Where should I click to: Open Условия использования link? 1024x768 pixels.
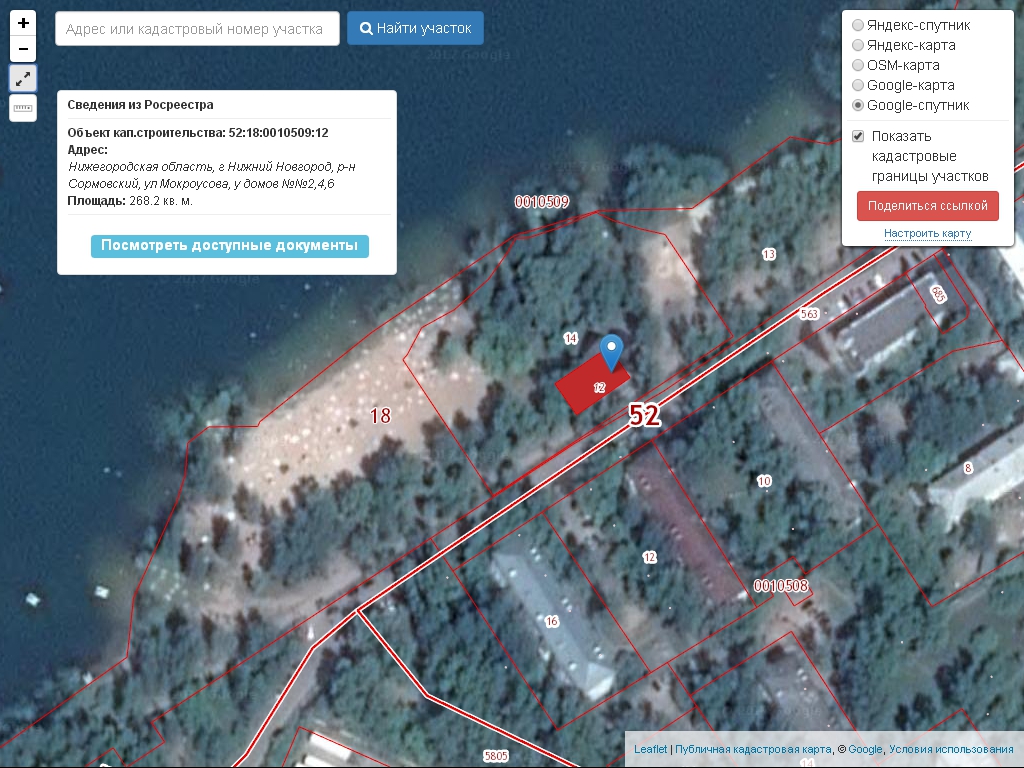(951, 749)
